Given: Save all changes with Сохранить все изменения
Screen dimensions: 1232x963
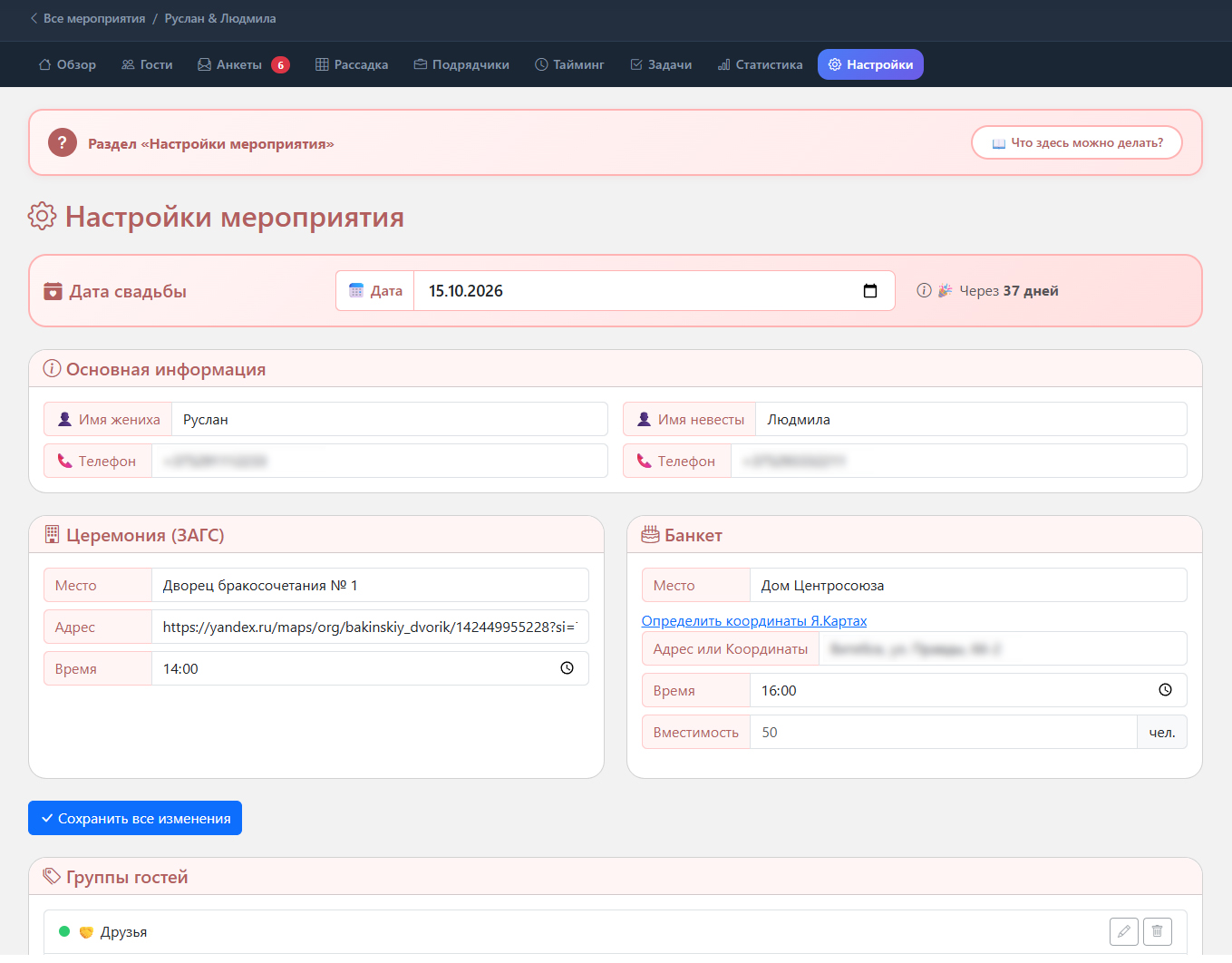Looking at the screenshot, I should coord(135,818).
